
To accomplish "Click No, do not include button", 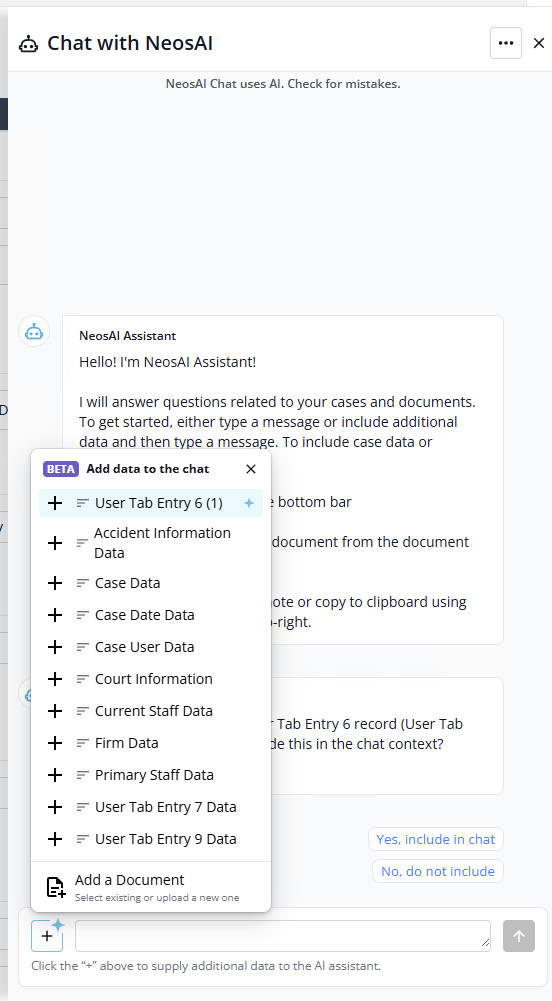I will [x=438, y=871].
